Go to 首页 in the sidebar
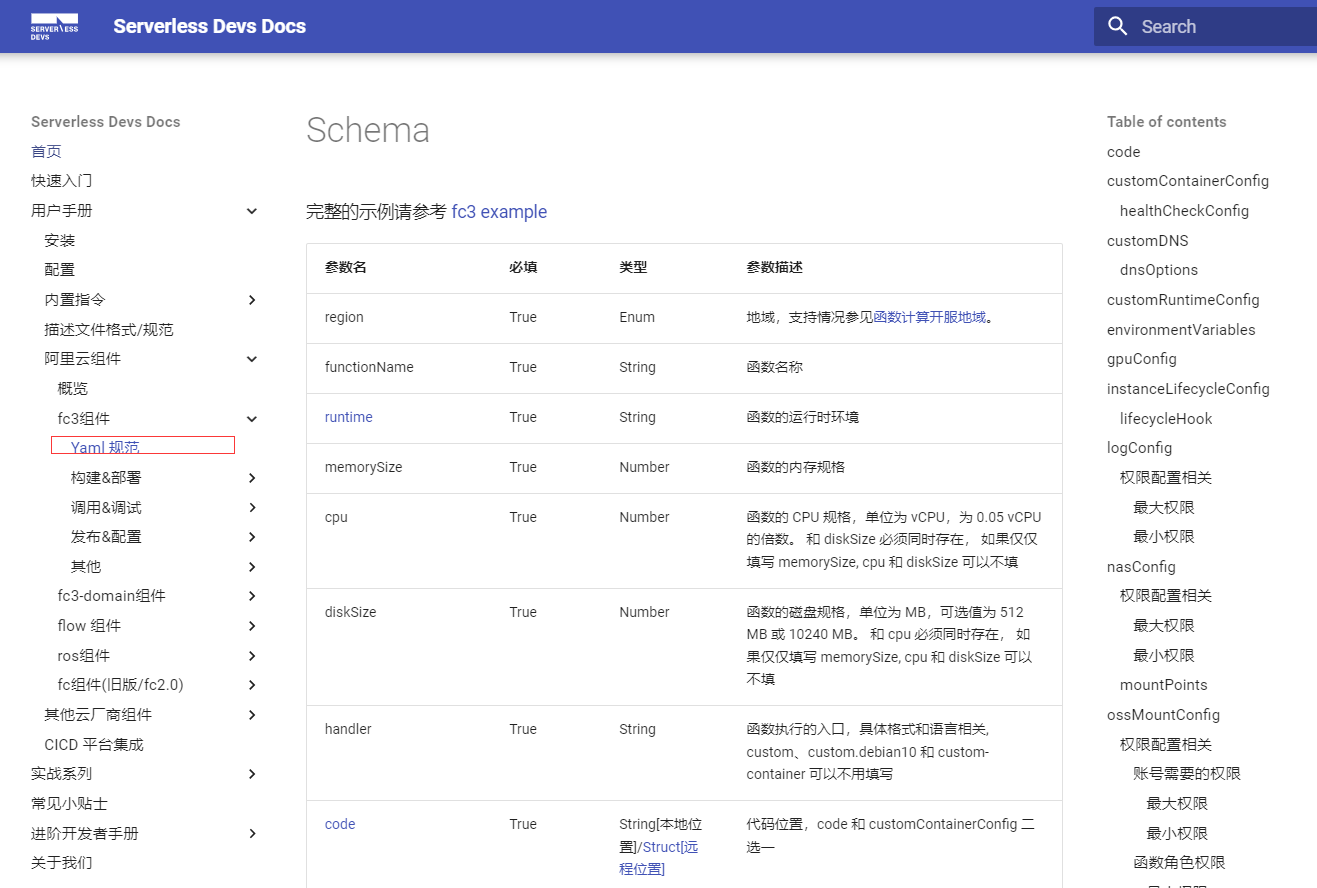 (46, 152)
